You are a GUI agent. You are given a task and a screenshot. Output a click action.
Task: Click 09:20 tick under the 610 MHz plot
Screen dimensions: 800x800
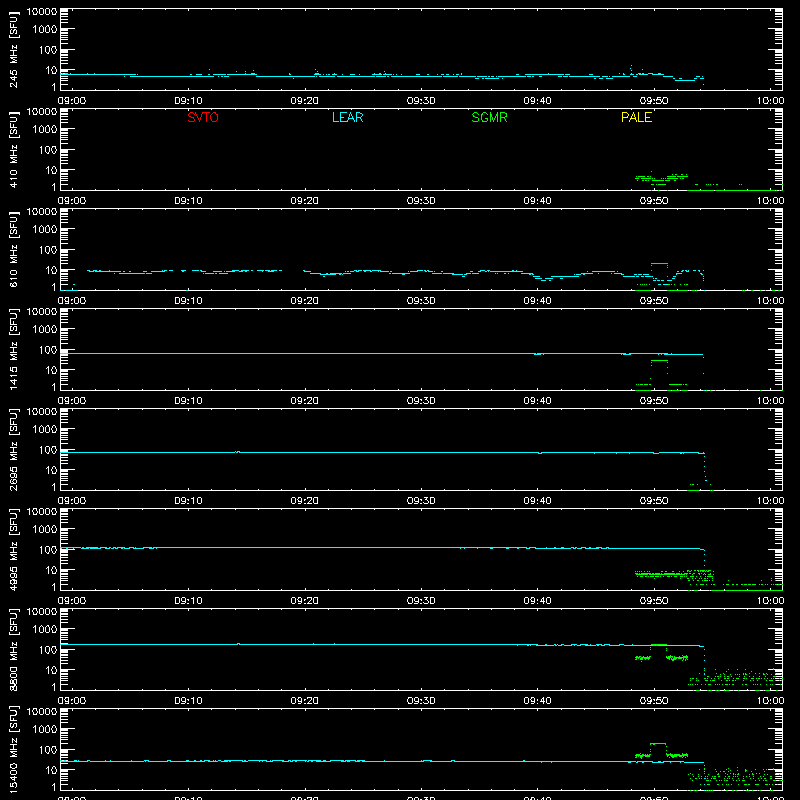coord(305,301)
